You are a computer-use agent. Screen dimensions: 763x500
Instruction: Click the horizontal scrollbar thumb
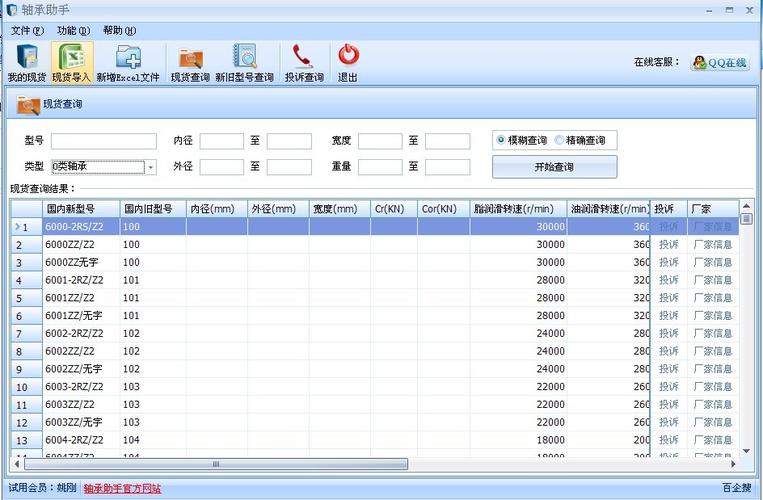click(x=216, y=464)
